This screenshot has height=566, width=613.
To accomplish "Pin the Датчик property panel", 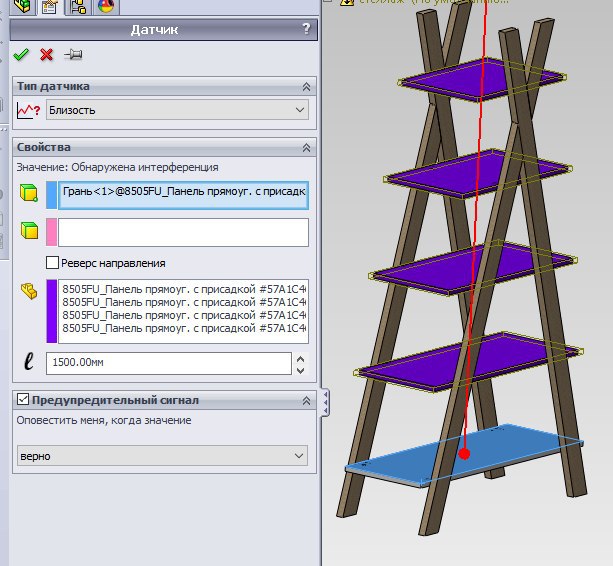I will pos(72,55).
